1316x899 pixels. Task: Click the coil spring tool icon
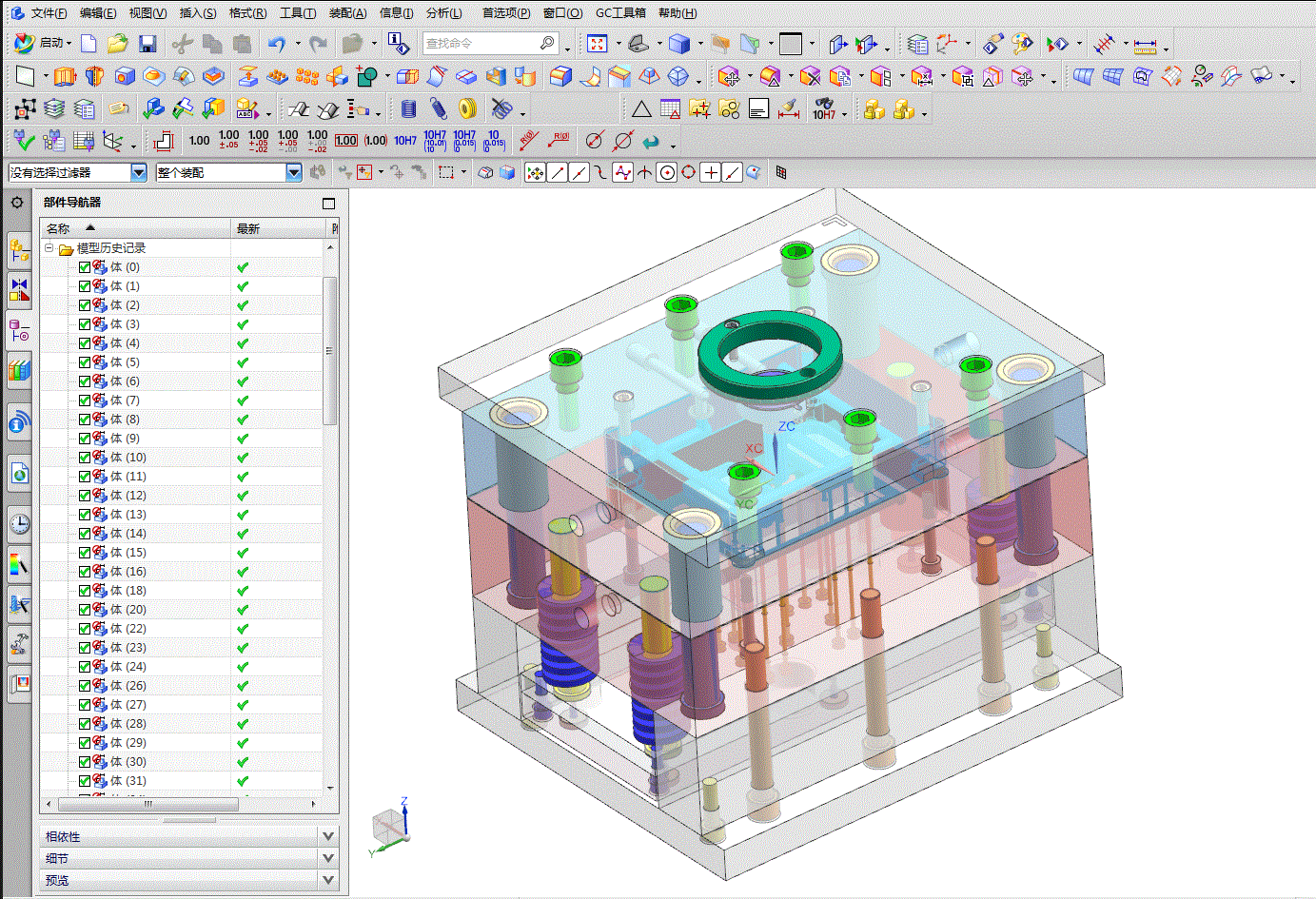pos(408,109)
